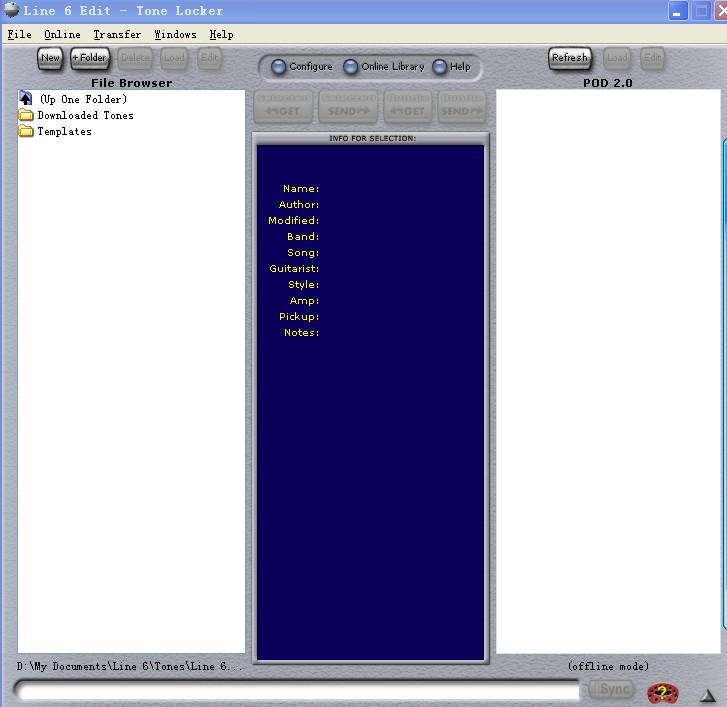Image resolution: width=727 pixels, height=707 pixels.
Task: Go up via the Up One Folder arrow icon
Action: (26, 98)
